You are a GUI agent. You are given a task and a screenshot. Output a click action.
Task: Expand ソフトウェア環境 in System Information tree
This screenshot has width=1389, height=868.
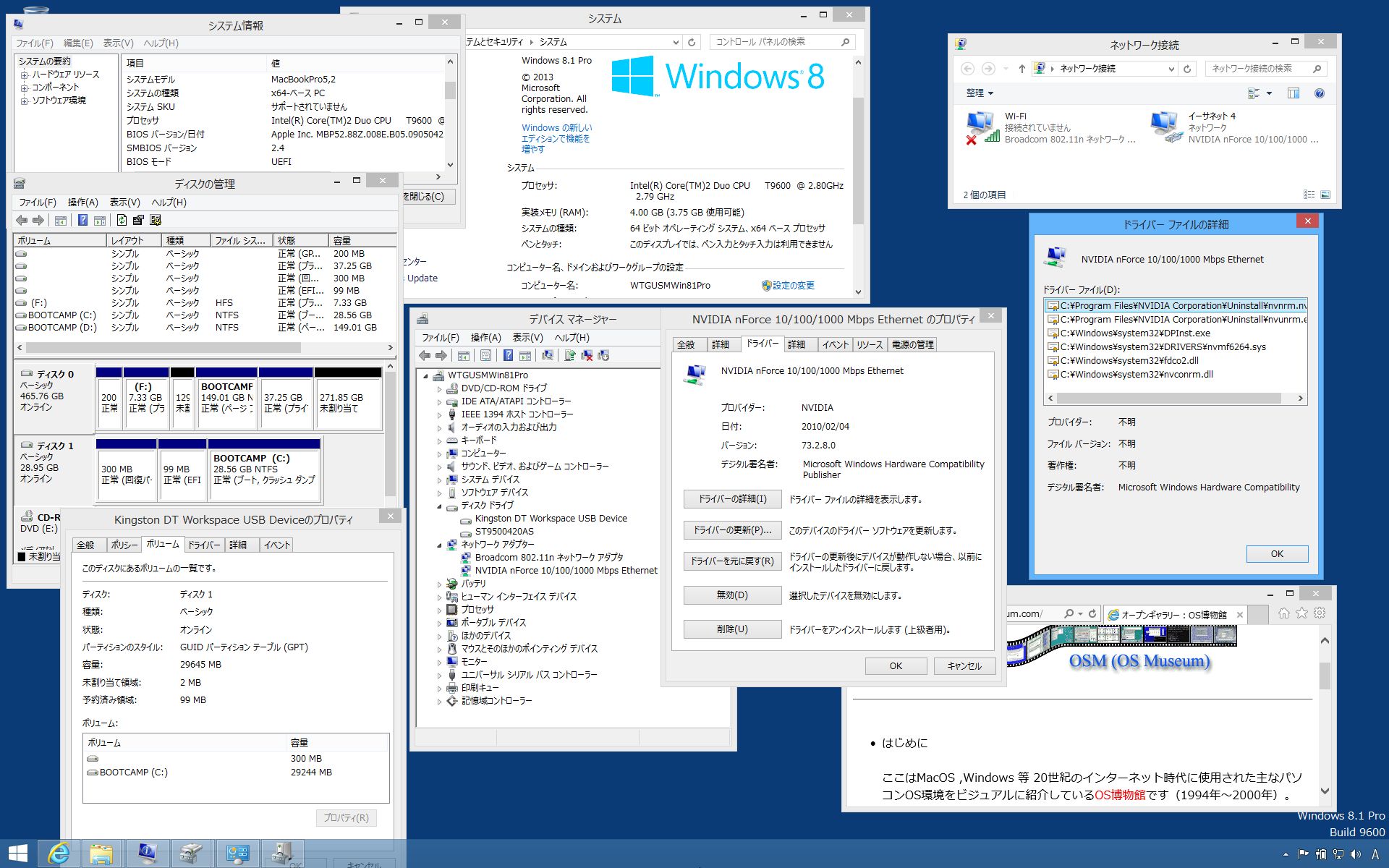pyautogui.click(x=25, y=101)
